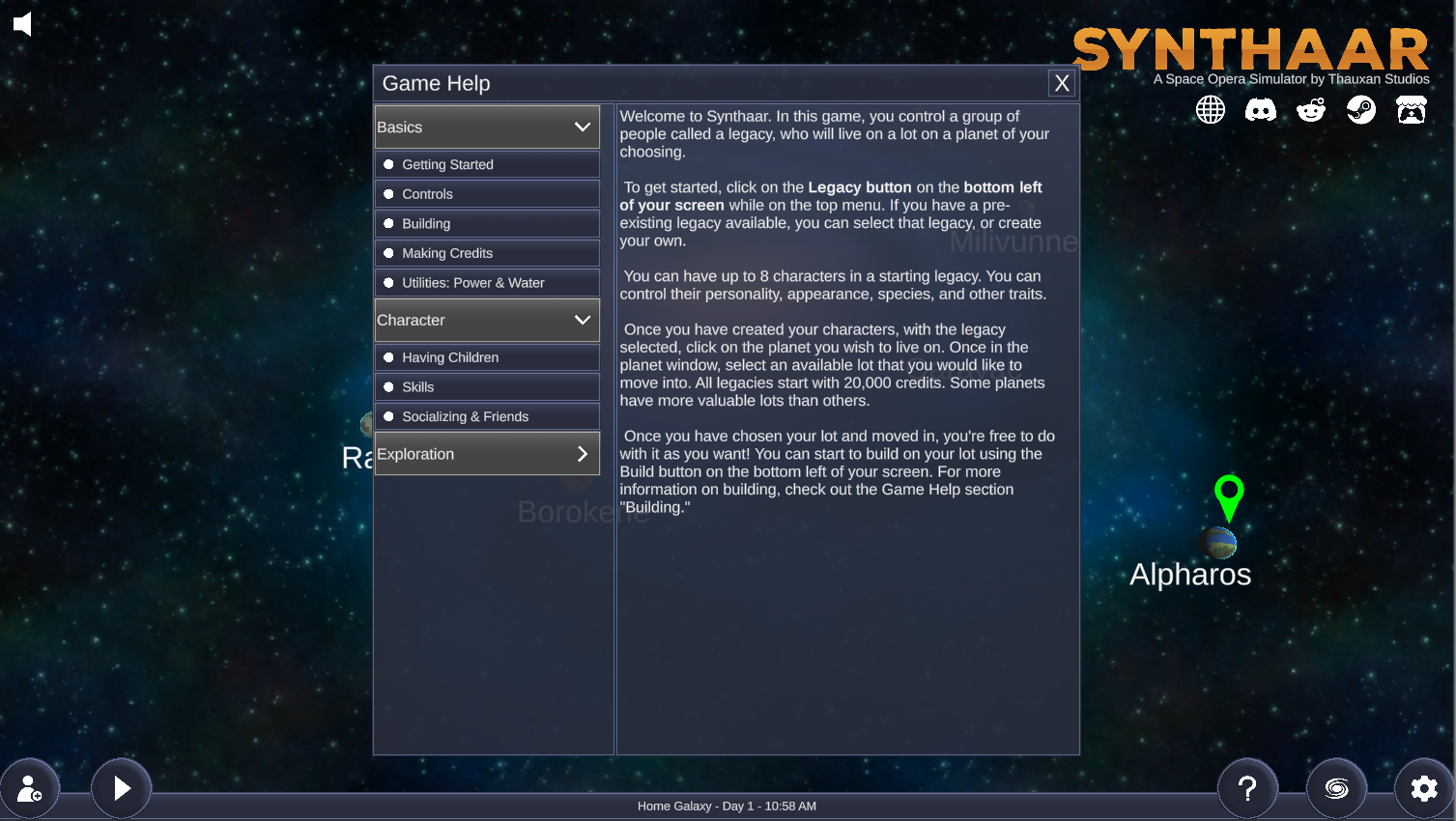1456x821 pixels.
Task: Open the galaxy map button
Action: coord(1337,788)
